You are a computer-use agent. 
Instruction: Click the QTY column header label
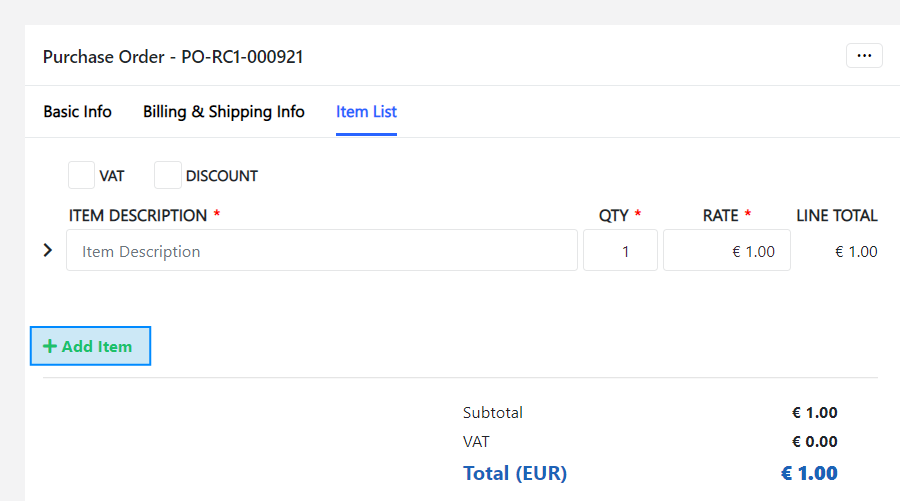(614, 216)
